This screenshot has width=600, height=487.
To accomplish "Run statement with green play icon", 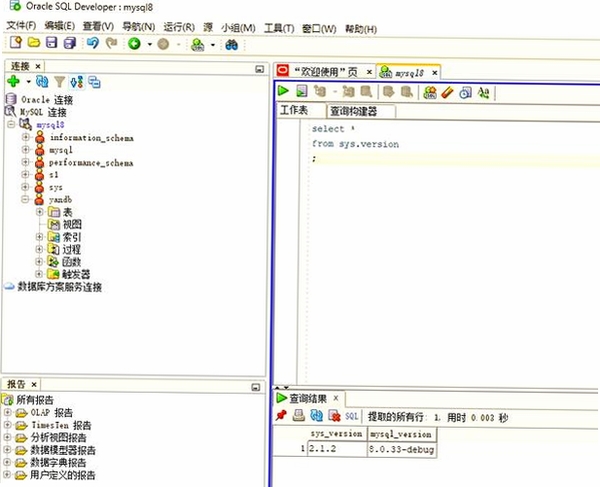I will click(283, 91).
